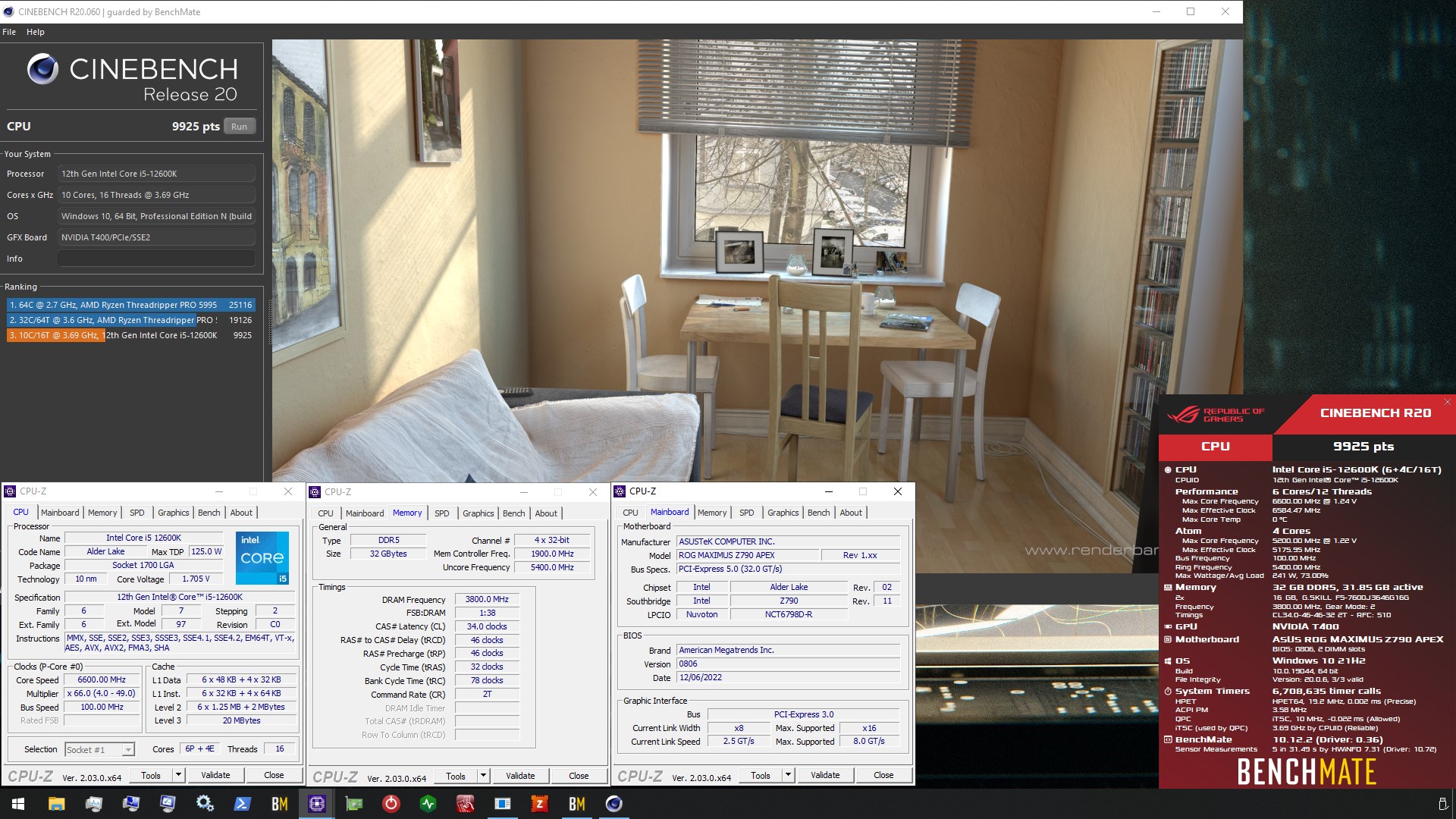Viewport: 1456px width, 819px height.
Task: Click the CAS# Latency 34.0 clocks value
Action: pos(487,626)
